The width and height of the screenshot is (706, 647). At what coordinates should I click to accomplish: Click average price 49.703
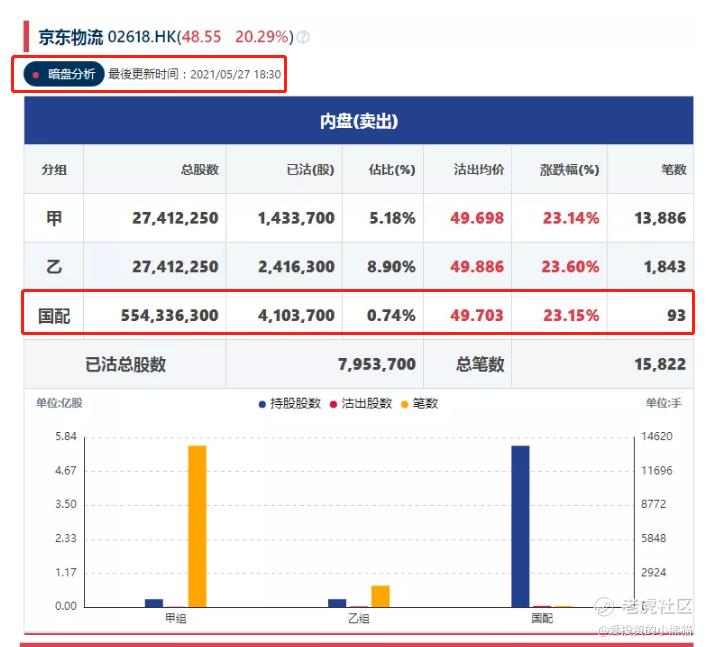tap(477, 316)
